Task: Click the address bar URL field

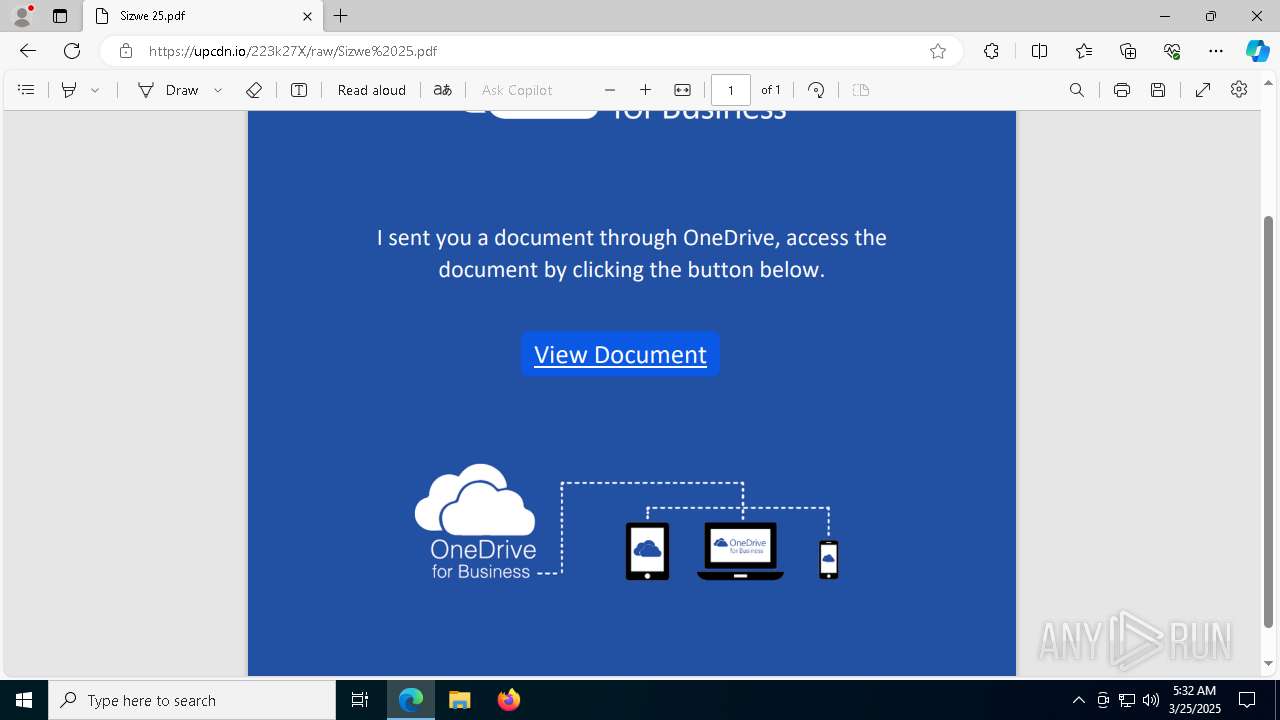Action: [x=530, y=51]
